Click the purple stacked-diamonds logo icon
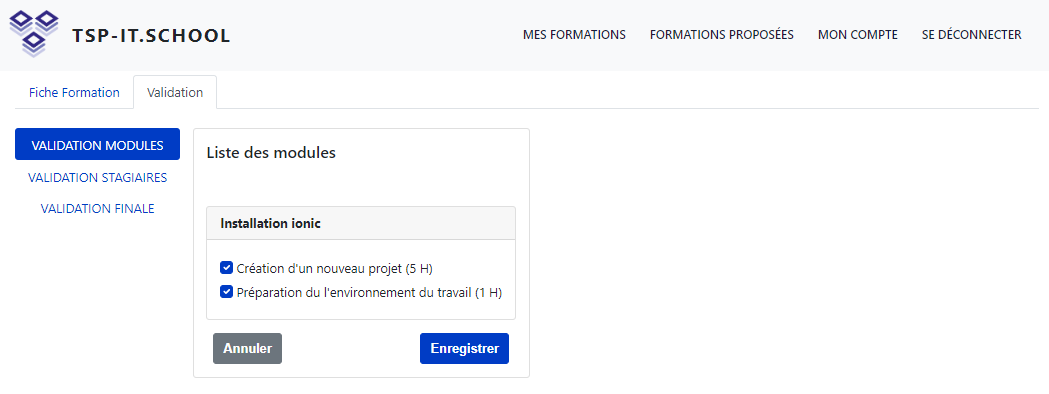This screenshot has height=394, width=1049. (x=33, y=33)
